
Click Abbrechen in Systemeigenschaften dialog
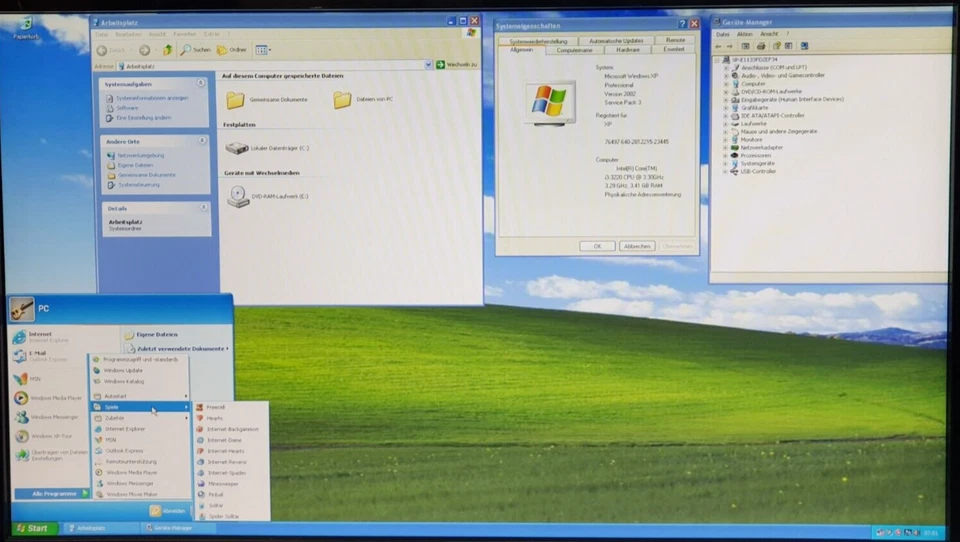click(637, 246)
